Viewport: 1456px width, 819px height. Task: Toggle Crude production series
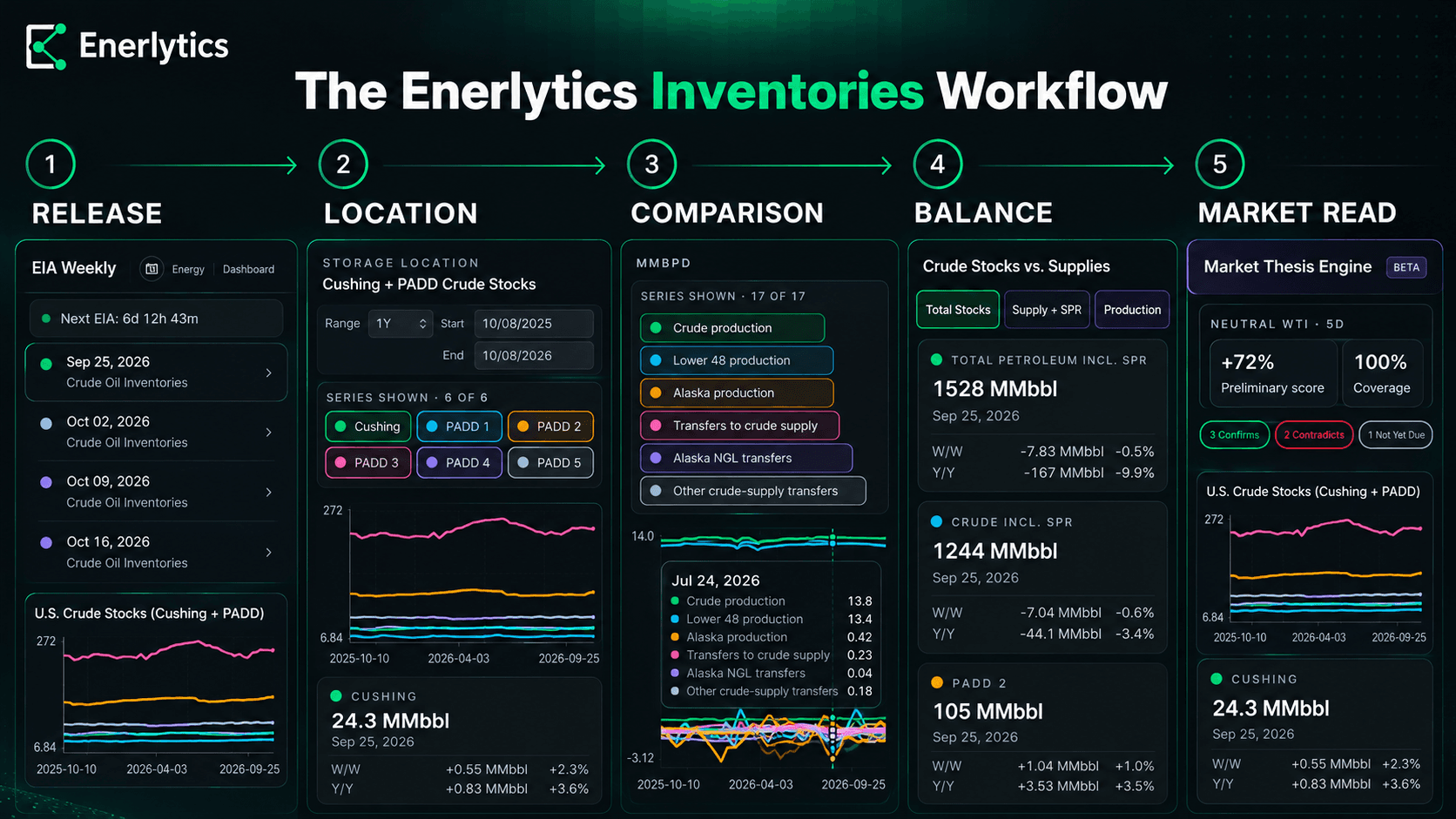732,327
